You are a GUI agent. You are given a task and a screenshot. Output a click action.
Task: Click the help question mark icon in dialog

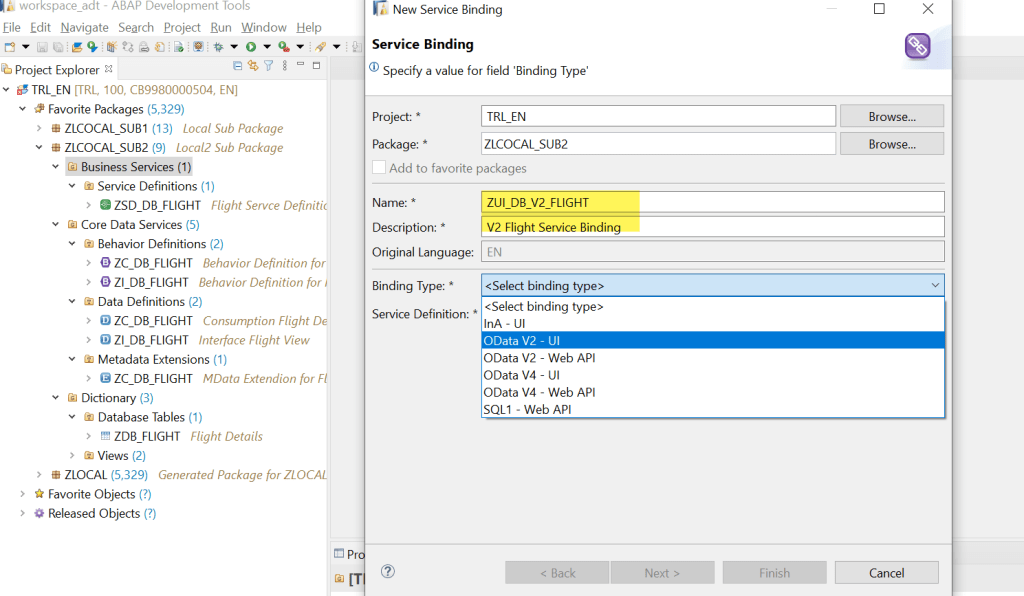(388, 572)
